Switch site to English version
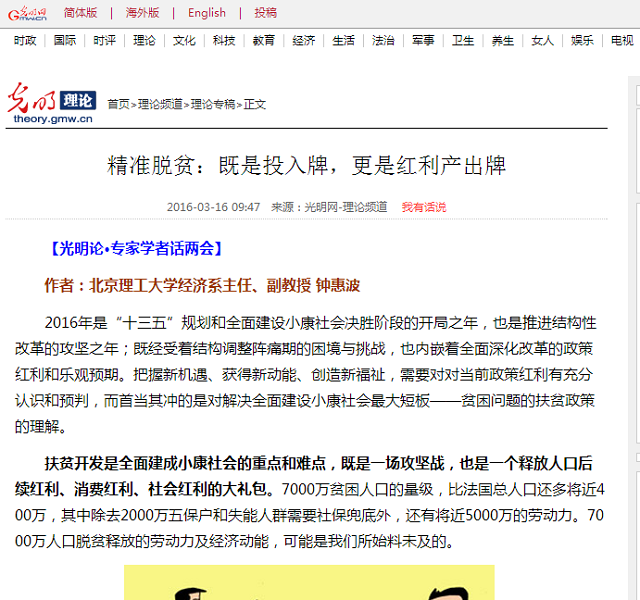This screenshot has height=600, width=640. coord(207,13)
